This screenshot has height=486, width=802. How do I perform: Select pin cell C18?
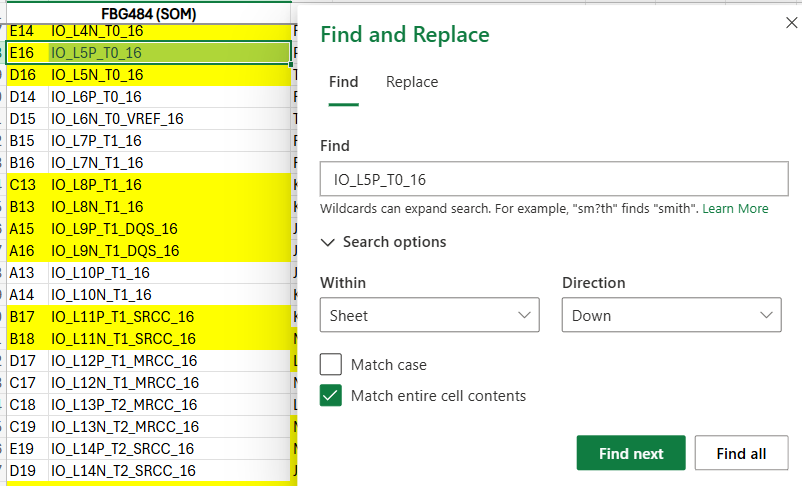click(x=27, y=405)
